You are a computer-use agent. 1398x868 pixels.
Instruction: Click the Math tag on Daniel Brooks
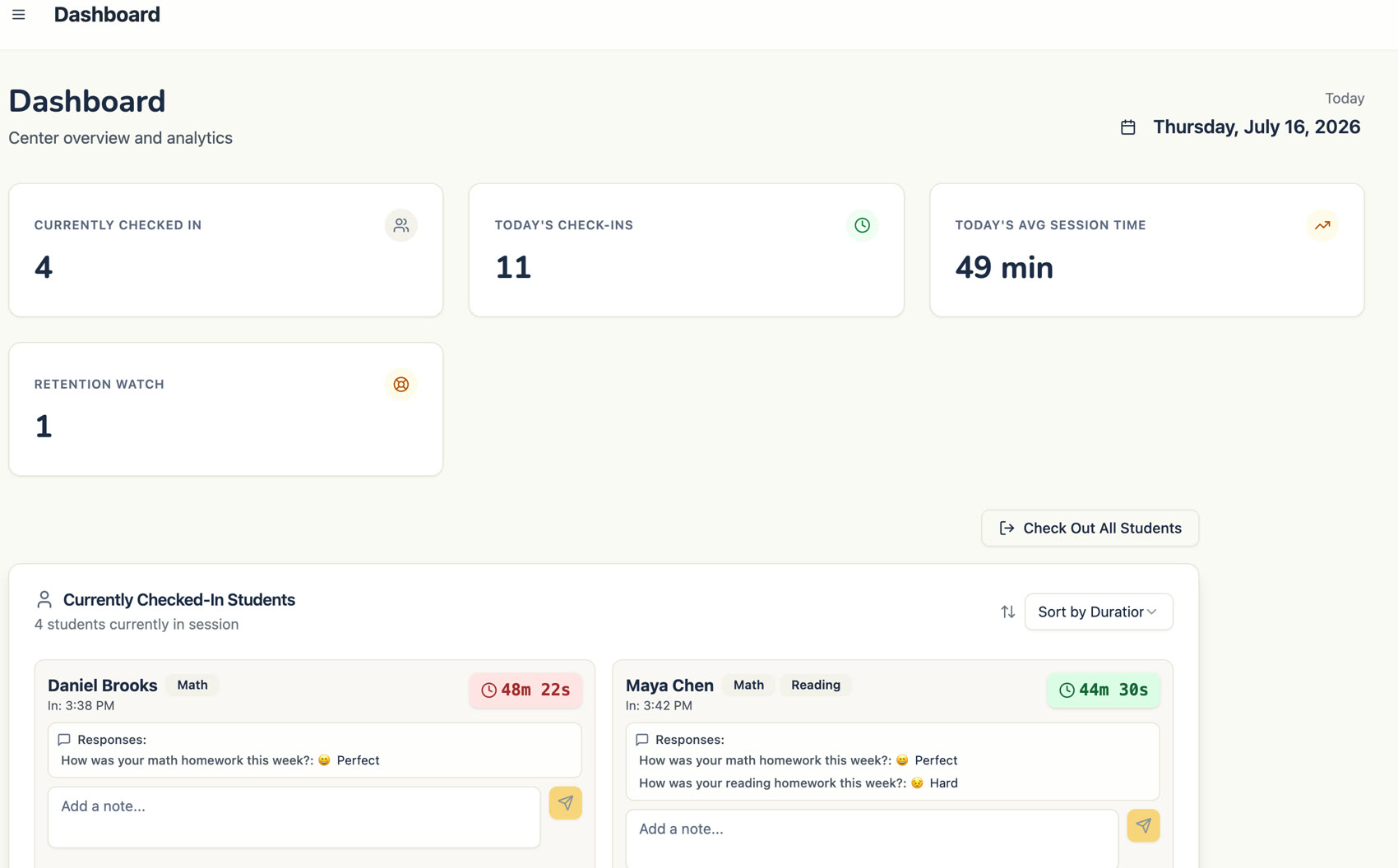(192, 685)
